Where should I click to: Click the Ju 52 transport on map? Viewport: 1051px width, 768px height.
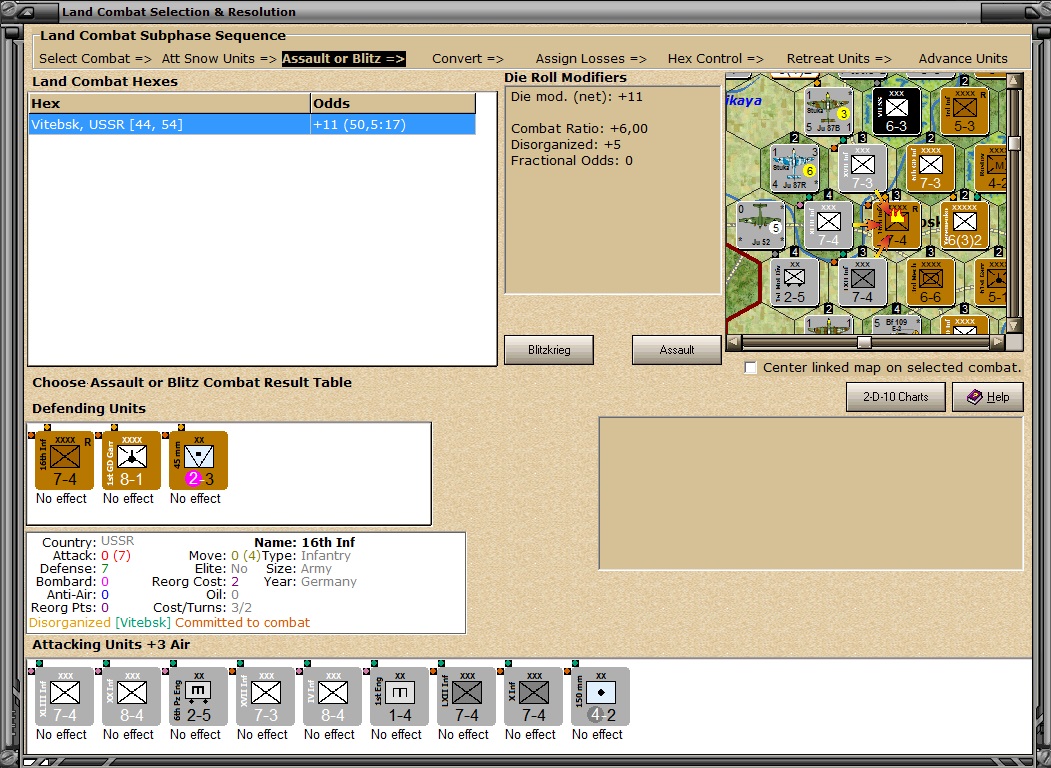pos(761,225)
